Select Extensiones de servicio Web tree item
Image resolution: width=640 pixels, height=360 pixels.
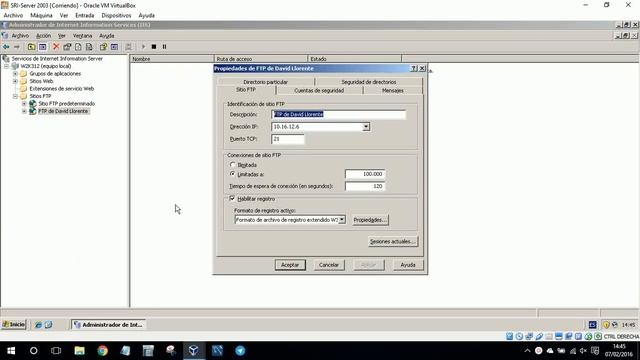[x=62, y=89]
